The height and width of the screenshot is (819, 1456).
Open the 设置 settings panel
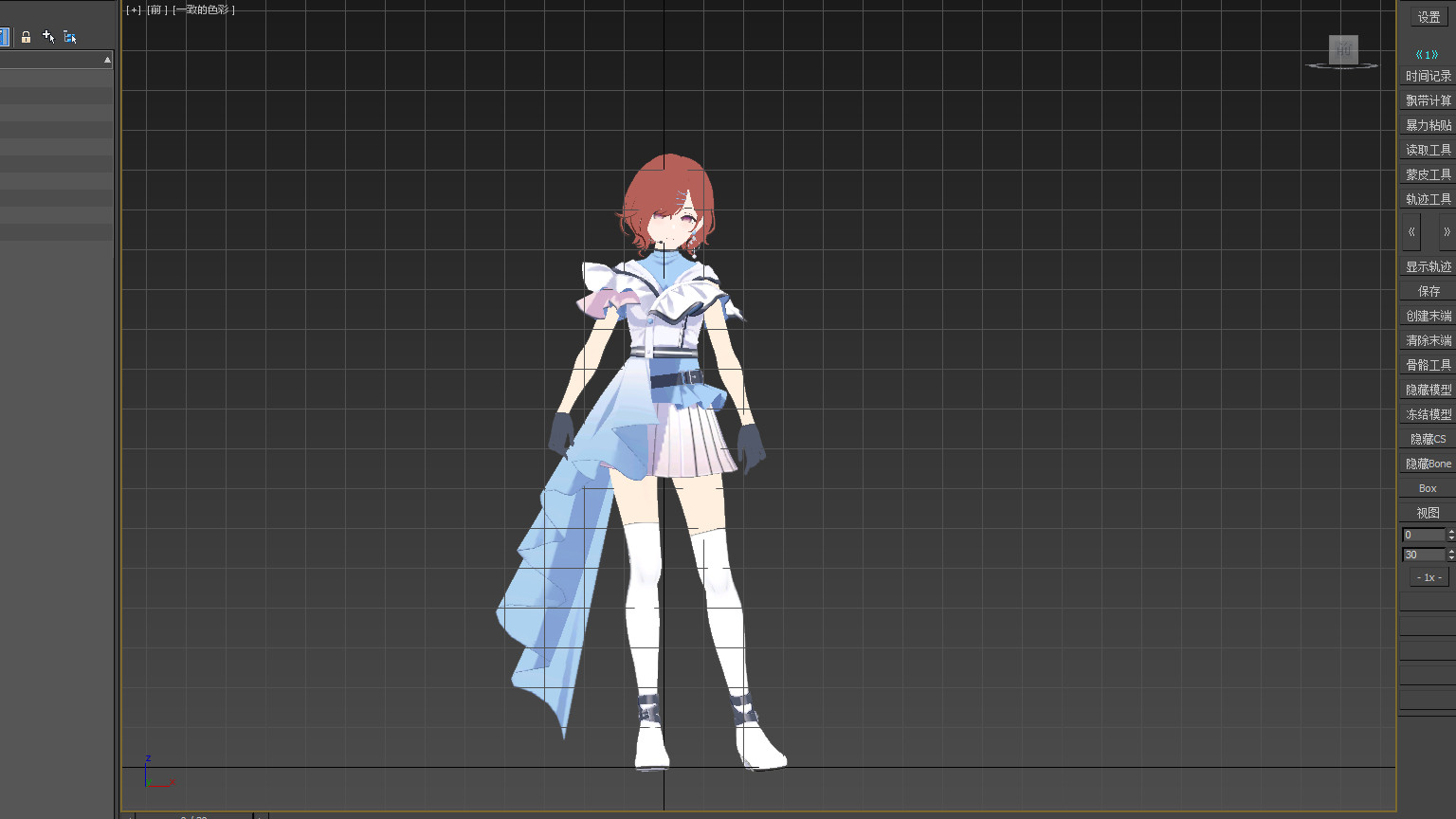(x=1429, y=17)
